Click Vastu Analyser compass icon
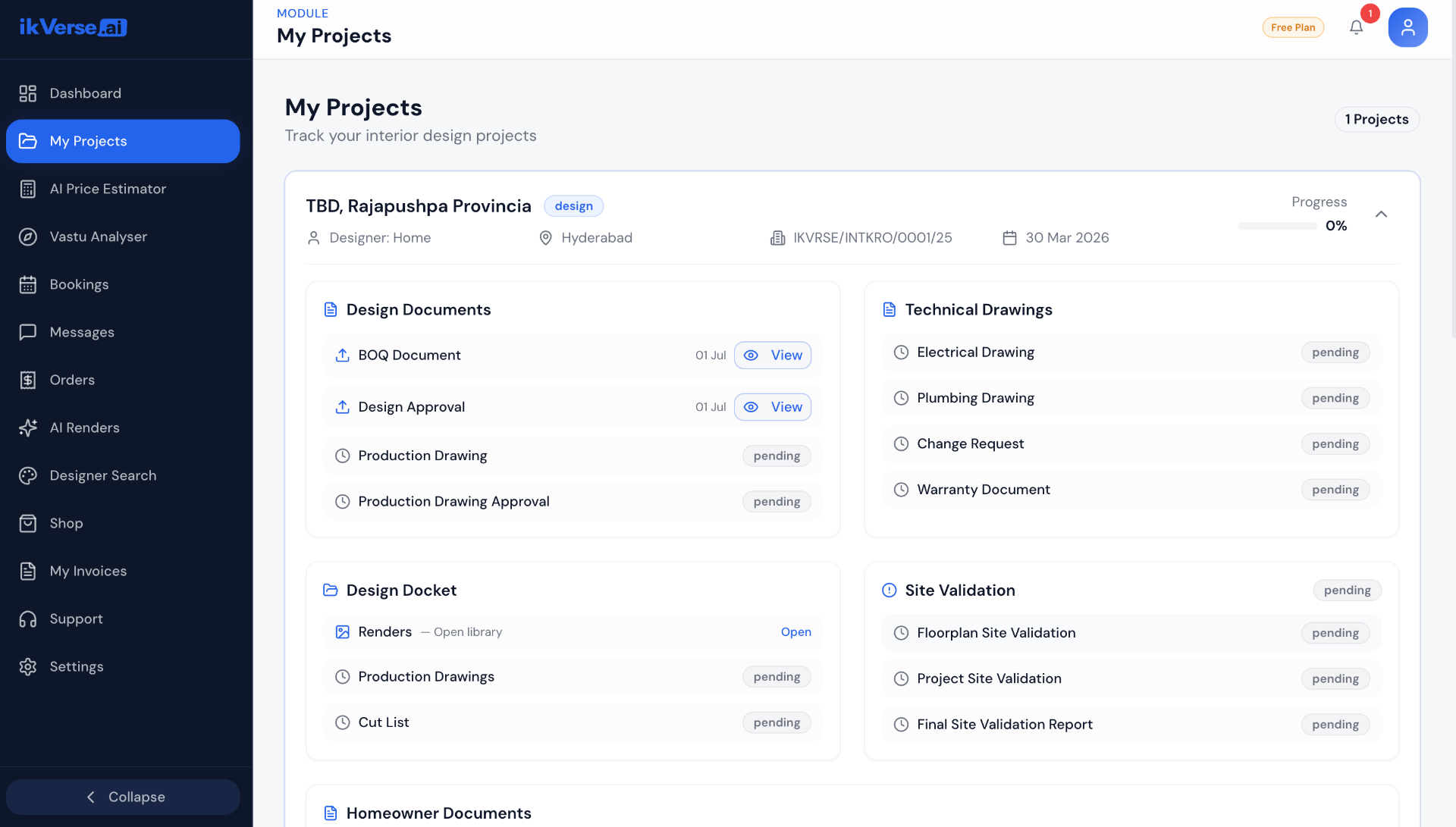Screen dimensions: 1456x827 click(28, 237)
